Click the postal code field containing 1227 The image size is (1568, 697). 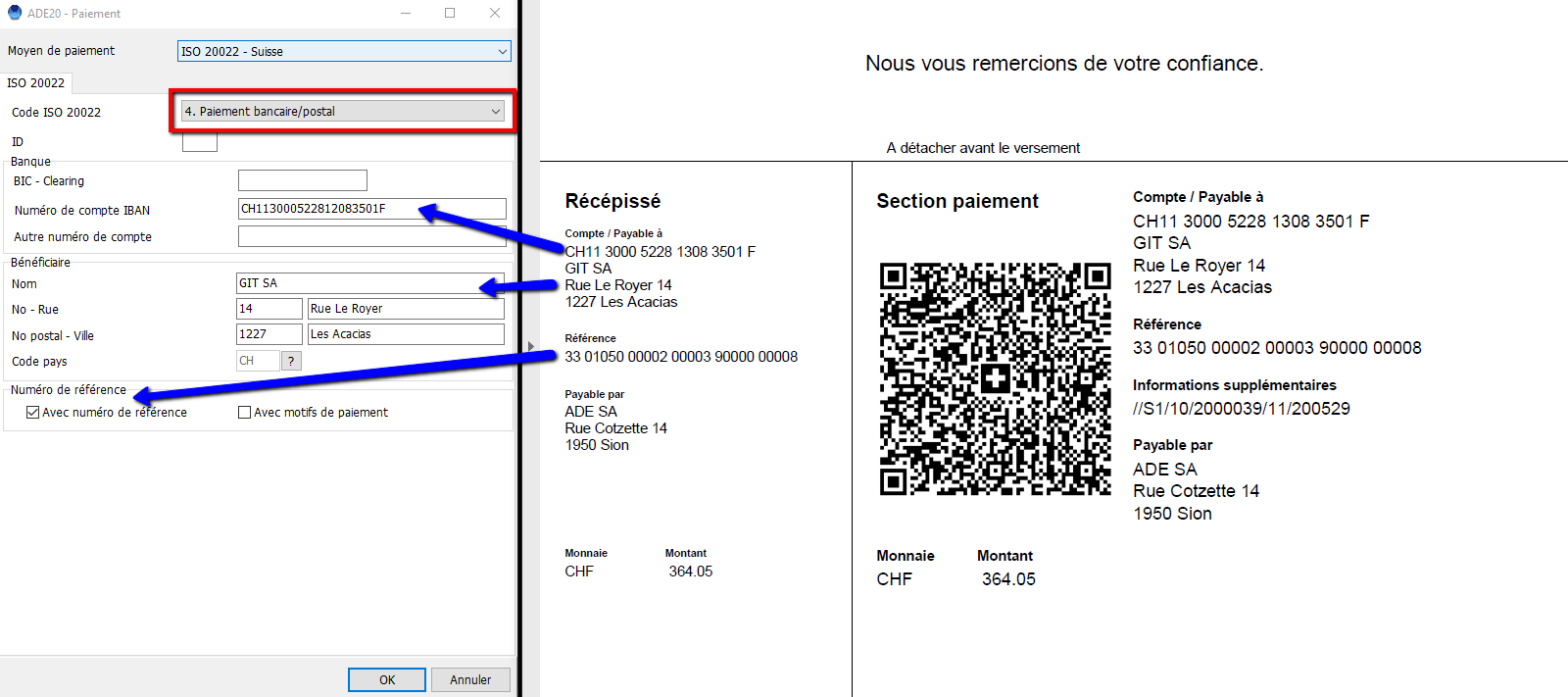269,334
